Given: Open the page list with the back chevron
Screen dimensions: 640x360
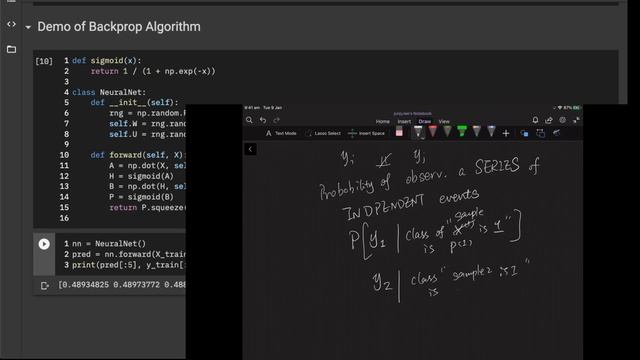Looking at the screenshot, I should click(x=250, y=149).
